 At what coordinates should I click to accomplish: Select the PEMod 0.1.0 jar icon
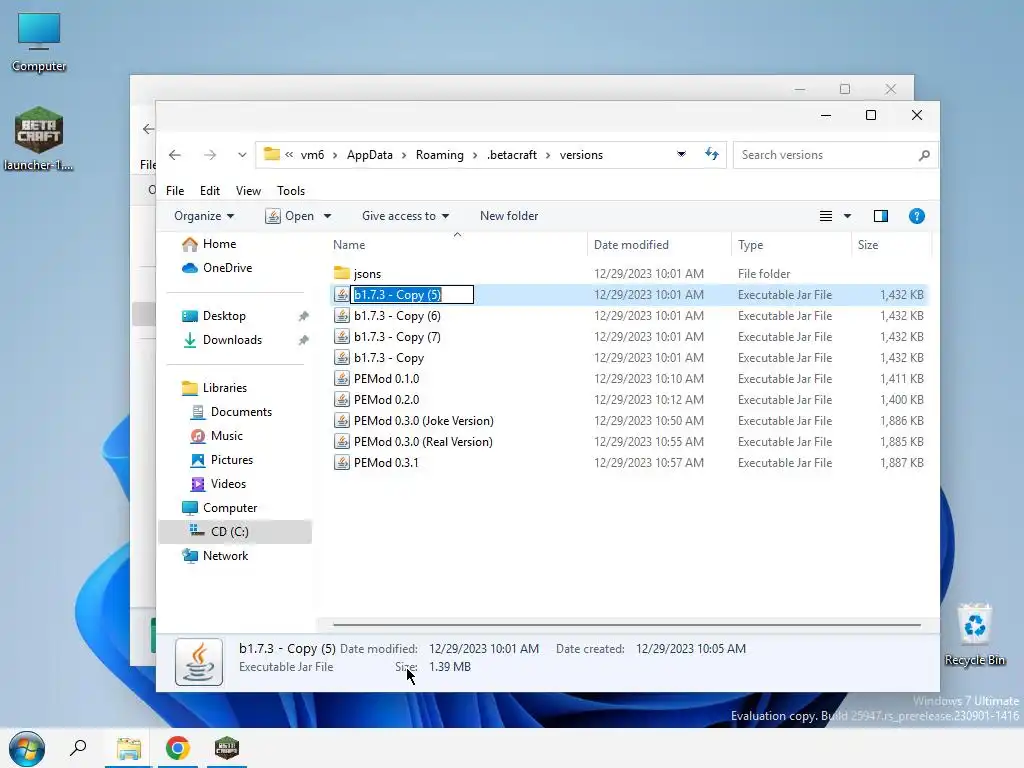tap(342, 378)
